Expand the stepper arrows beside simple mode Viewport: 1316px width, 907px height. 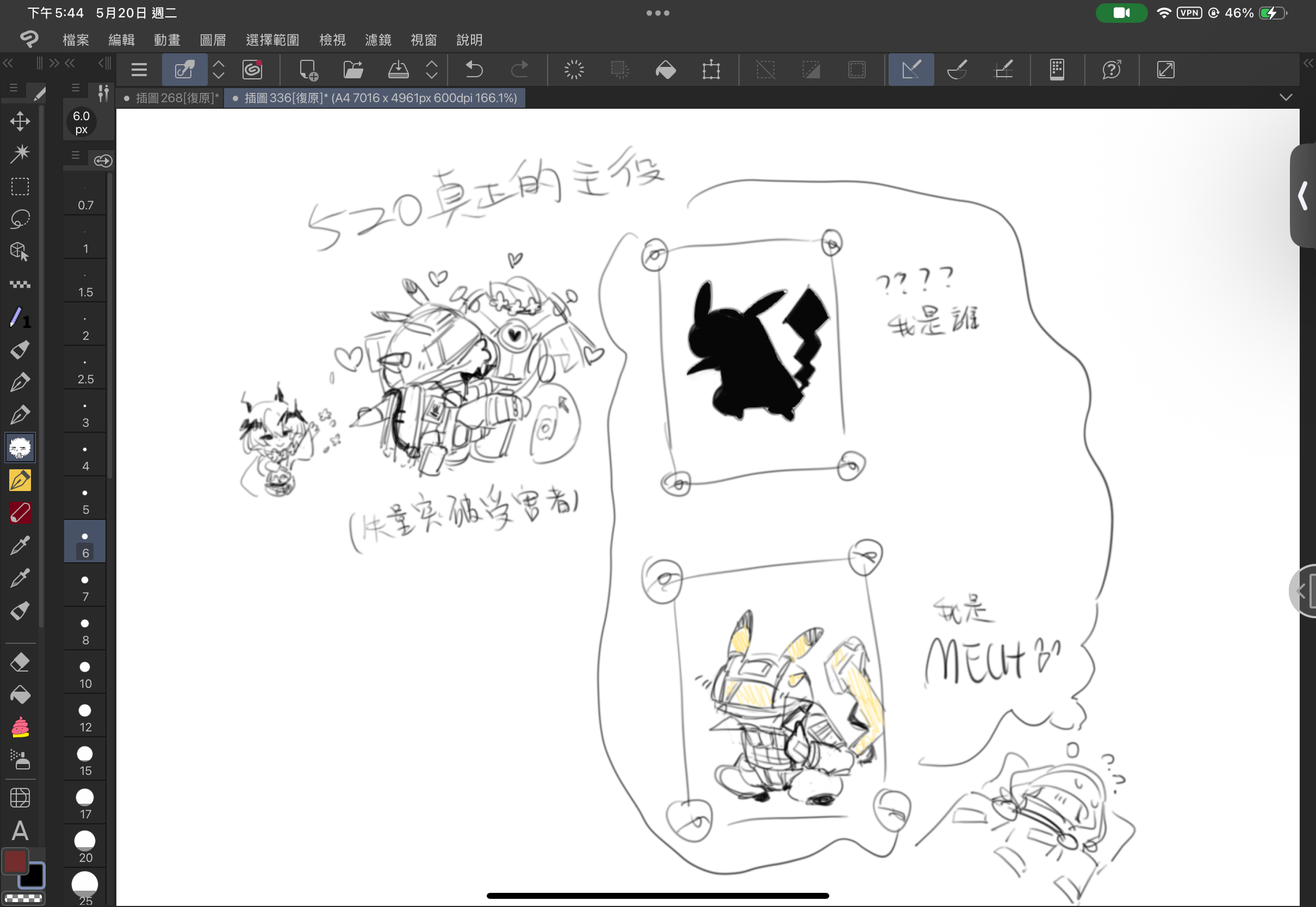219,70
